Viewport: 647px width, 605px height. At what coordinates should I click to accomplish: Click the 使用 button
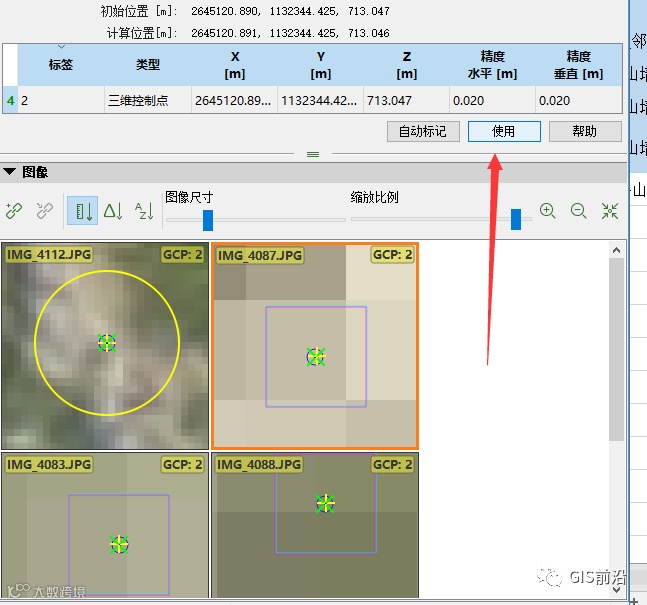click(504, 132)
